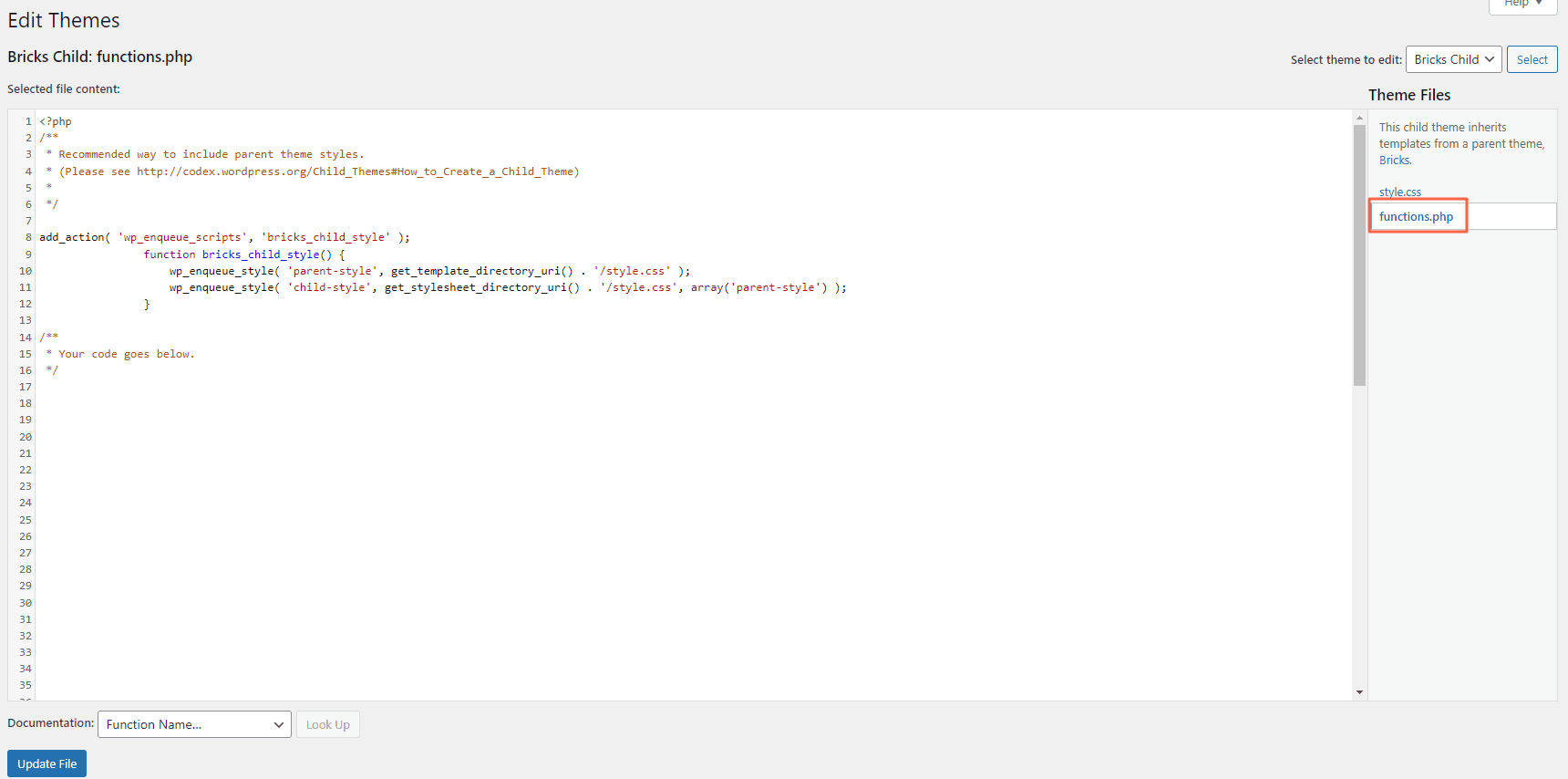The height and width of the screenshot is (779, 1568).
Task: Follow the Bricks parent theme link
Action: [x=1394, y=161]
